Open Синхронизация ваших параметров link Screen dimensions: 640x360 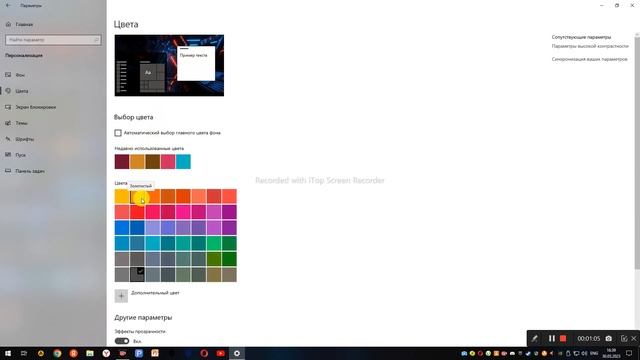589,59
